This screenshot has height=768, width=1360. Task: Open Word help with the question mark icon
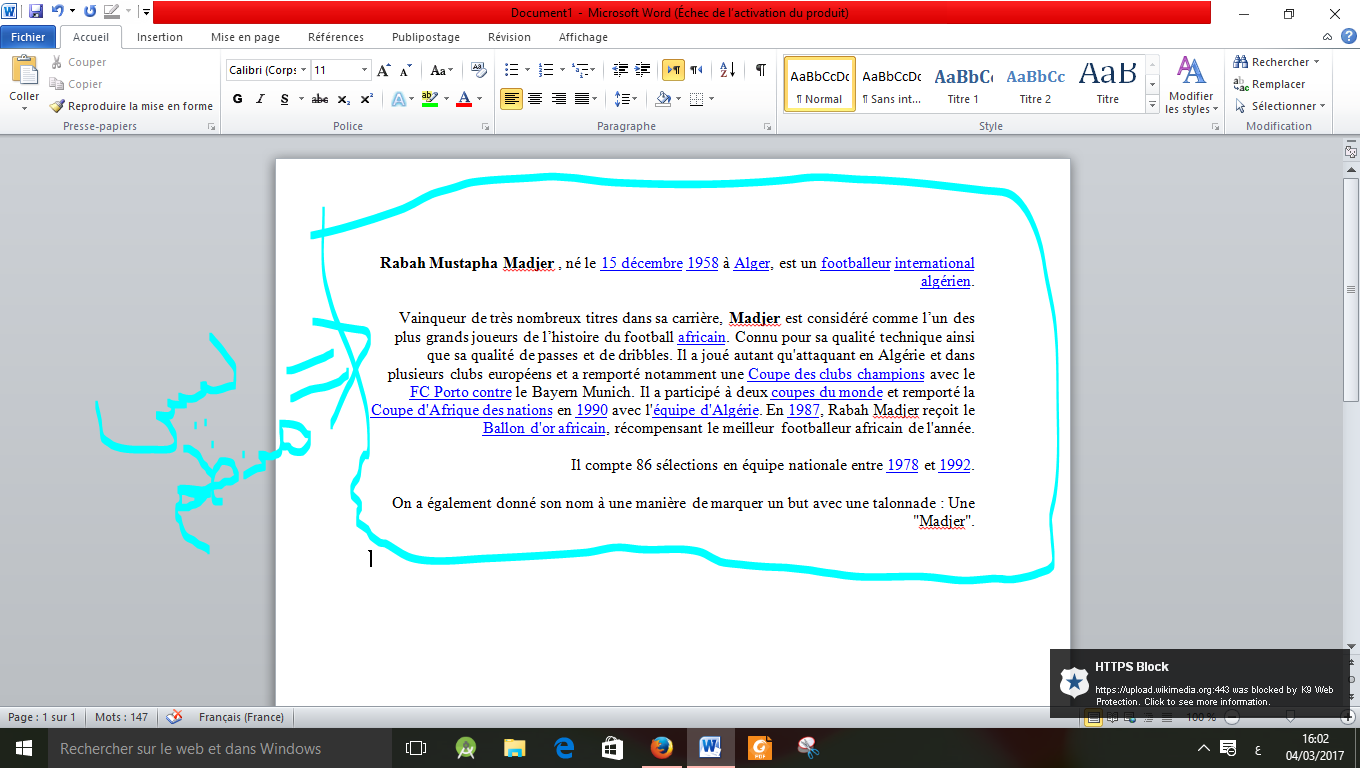pyautogui.click(x=1347, y=37)
